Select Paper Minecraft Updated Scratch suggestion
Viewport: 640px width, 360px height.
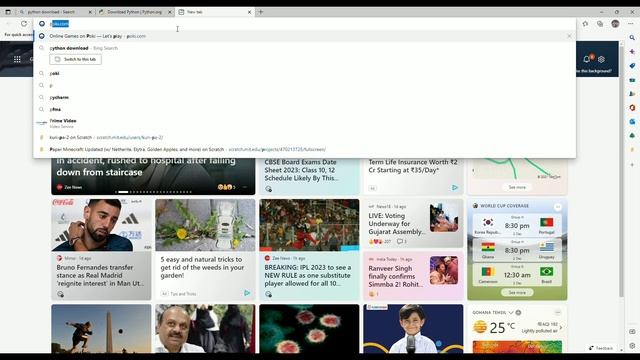point(304,149)
